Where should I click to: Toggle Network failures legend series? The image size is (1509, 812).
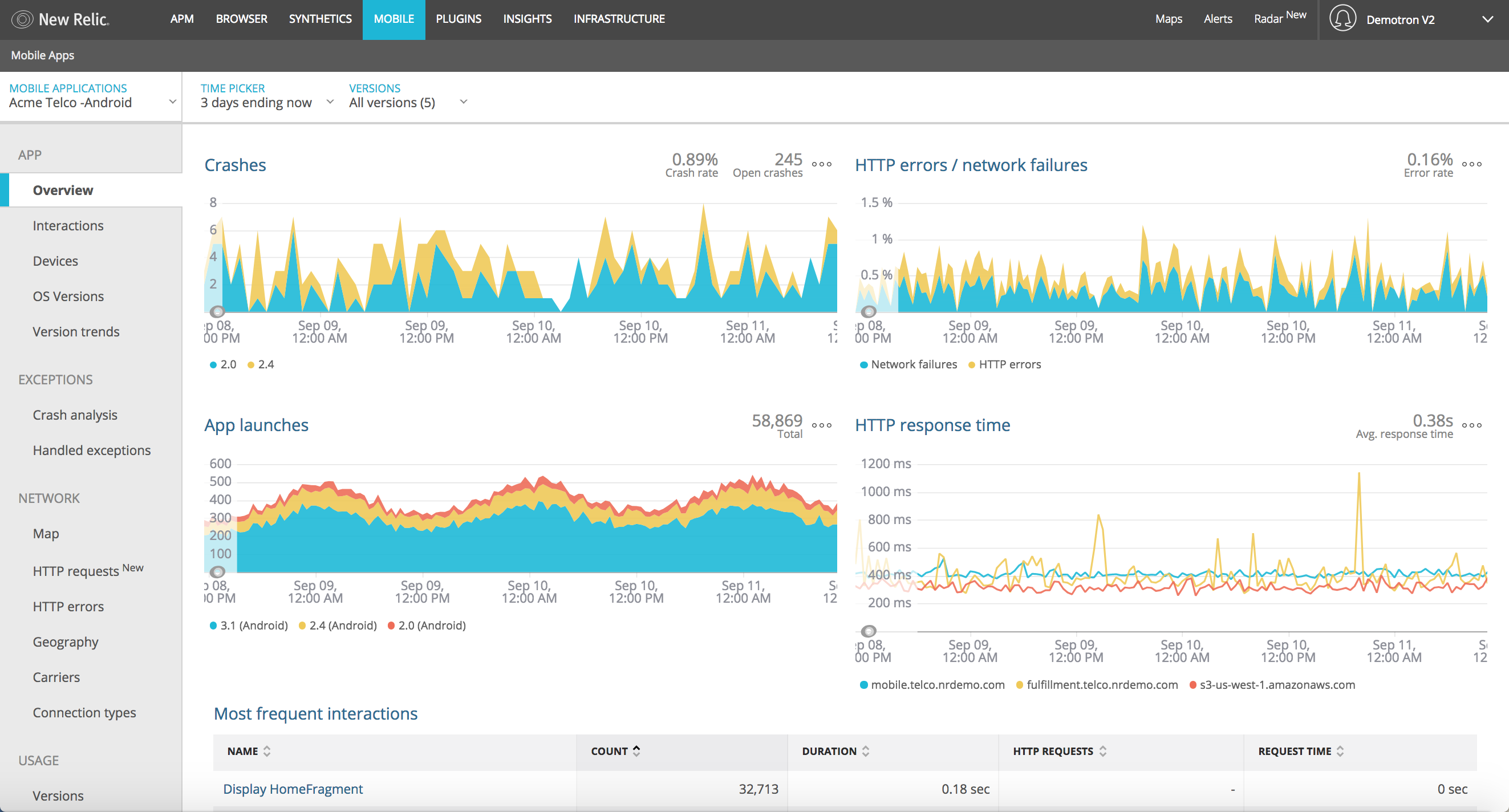pos(908,364)
